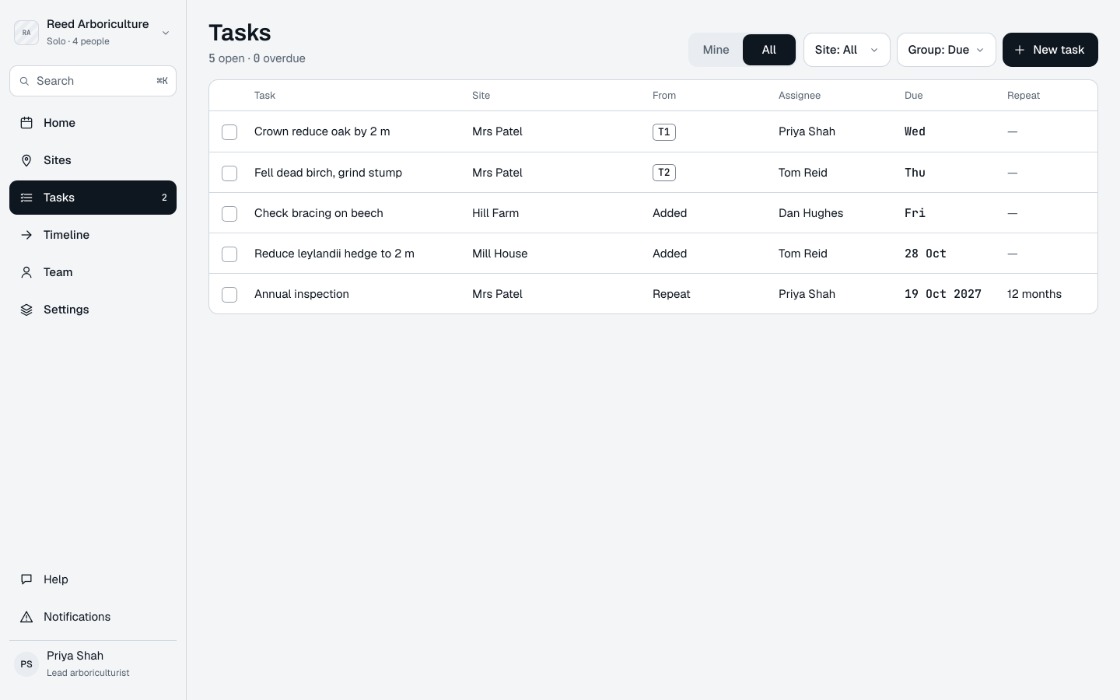Image resolution: width=1120 pixels, height=700 pixels.
Task: Expand the Reed Arboriculture workspace switcher chevron
Action: point(166,33)
